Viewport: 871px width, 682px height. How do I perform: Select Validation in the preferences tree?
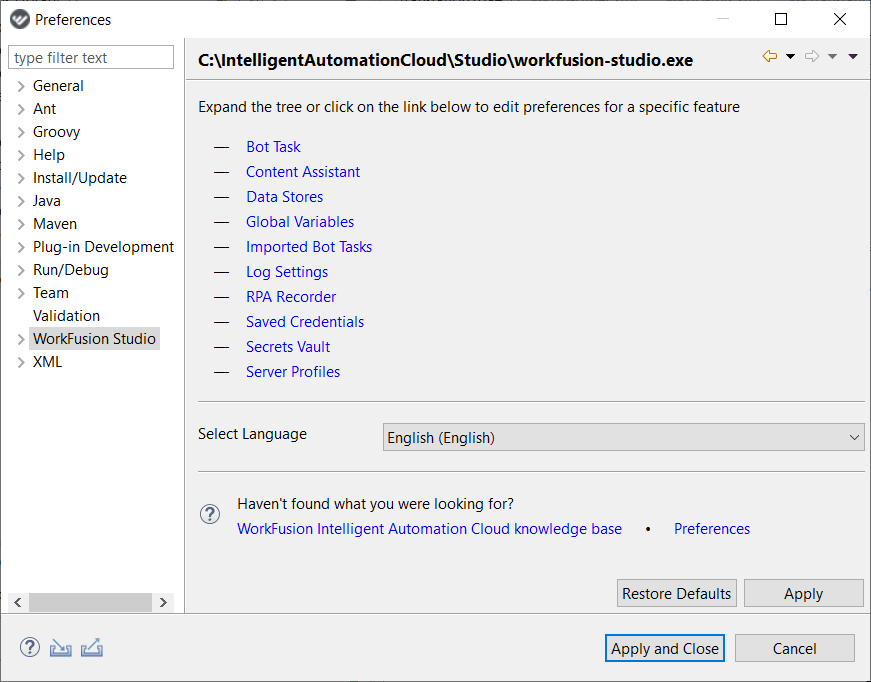pyautogui.click(x=67, y=316)
